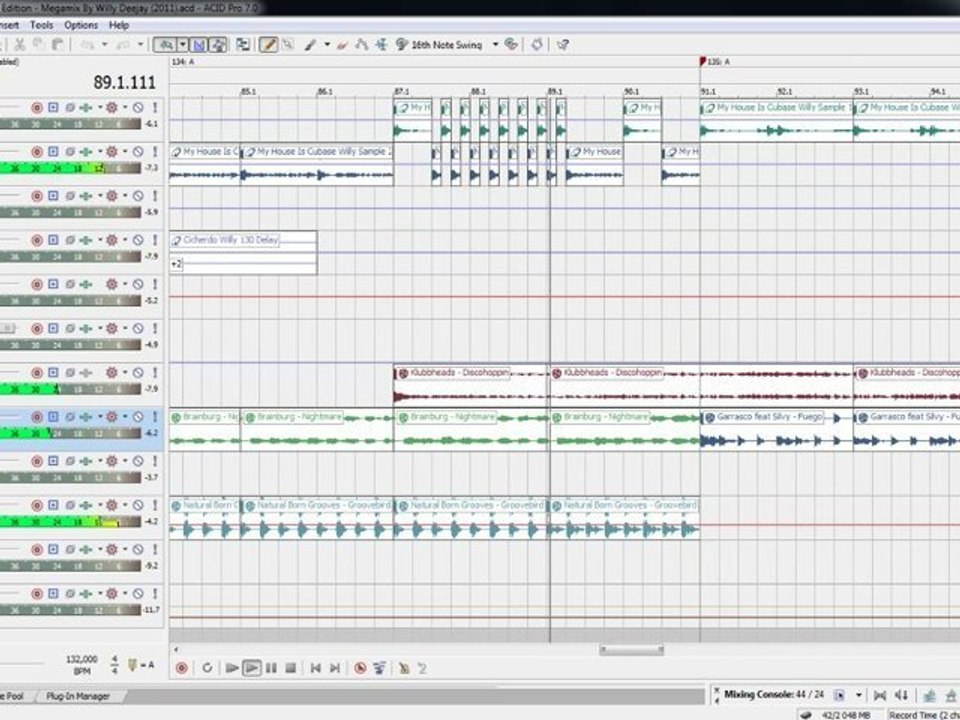The image size is (960, 720).
Task: Open the Undo history dropdown arrow
Action: click(104, 44)
